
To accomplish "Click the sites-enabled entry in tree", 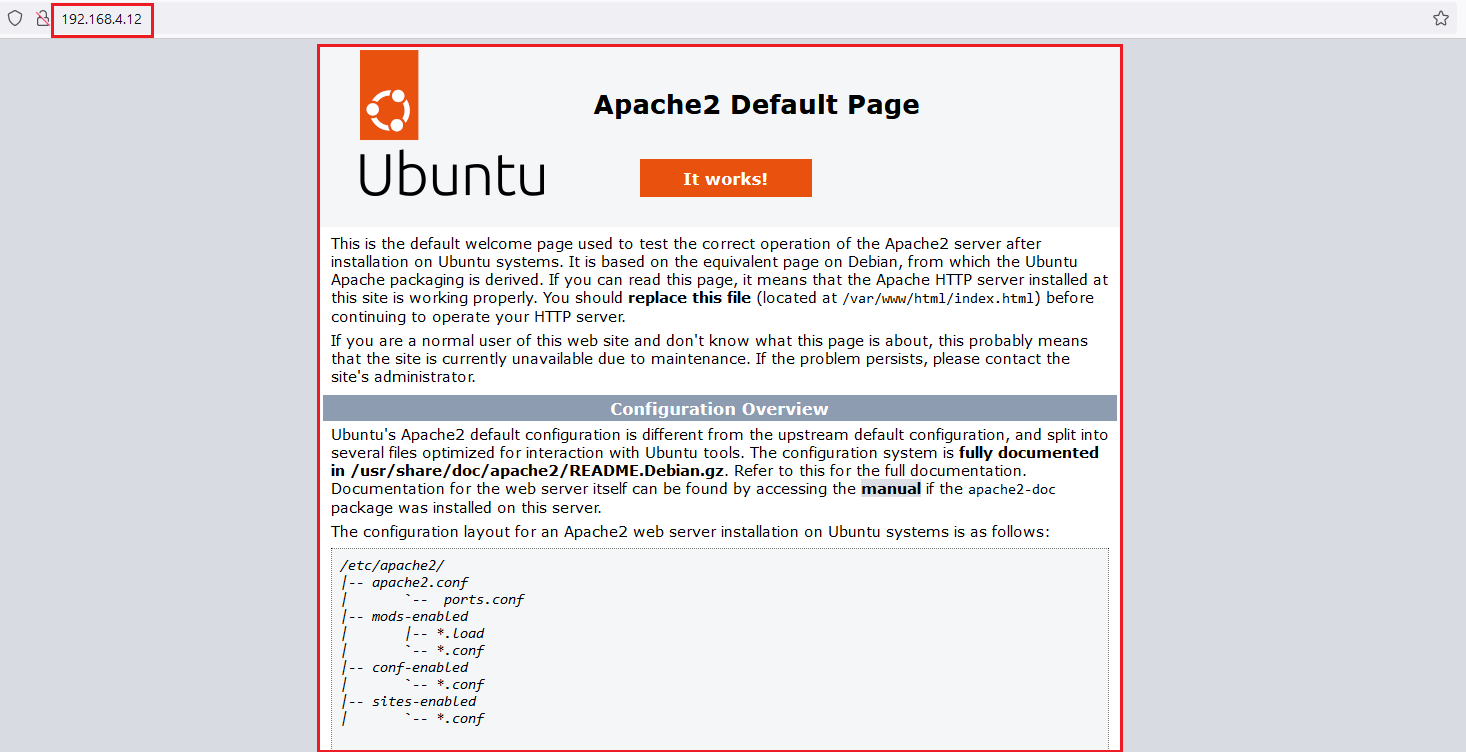I will click(x=424, y=701).
